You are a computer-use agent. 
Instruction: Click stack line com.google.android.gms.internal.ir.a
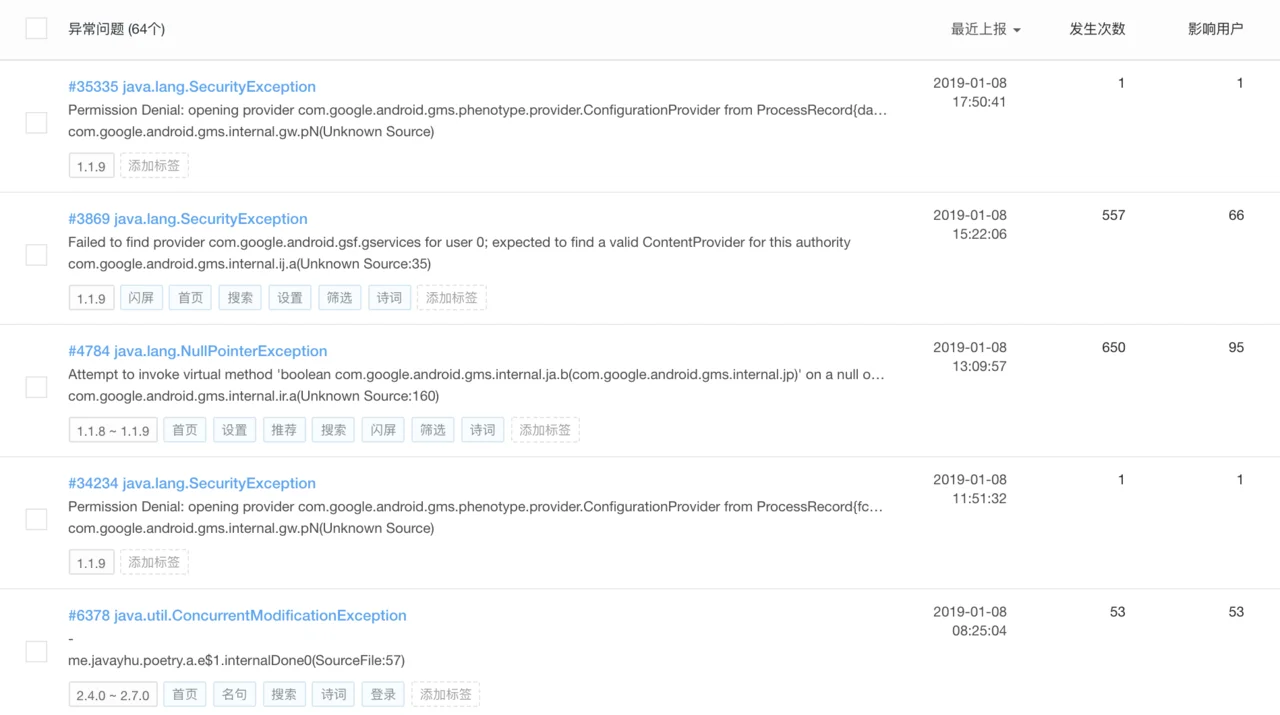click(x=253, y=396)
